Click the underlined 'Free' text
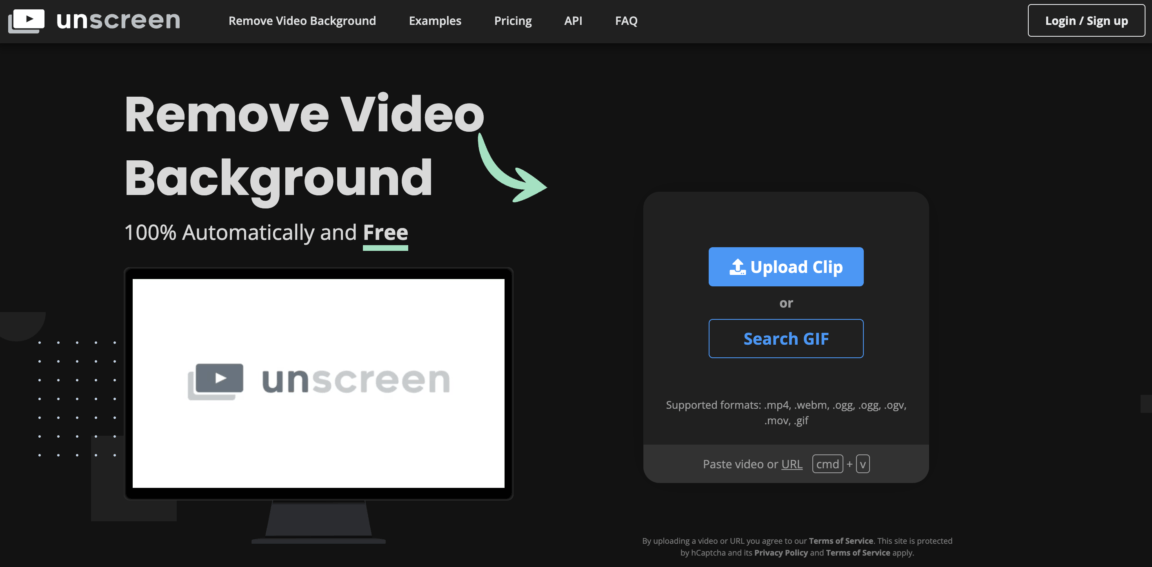 [x=385, y=234]
